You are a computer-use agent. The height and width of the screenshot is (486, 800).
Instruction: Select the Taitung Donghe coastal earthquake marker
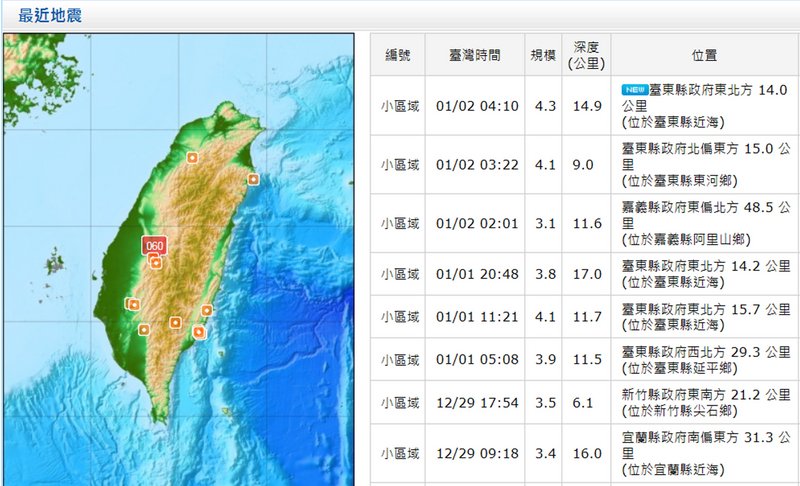click(x=207, y=310)
